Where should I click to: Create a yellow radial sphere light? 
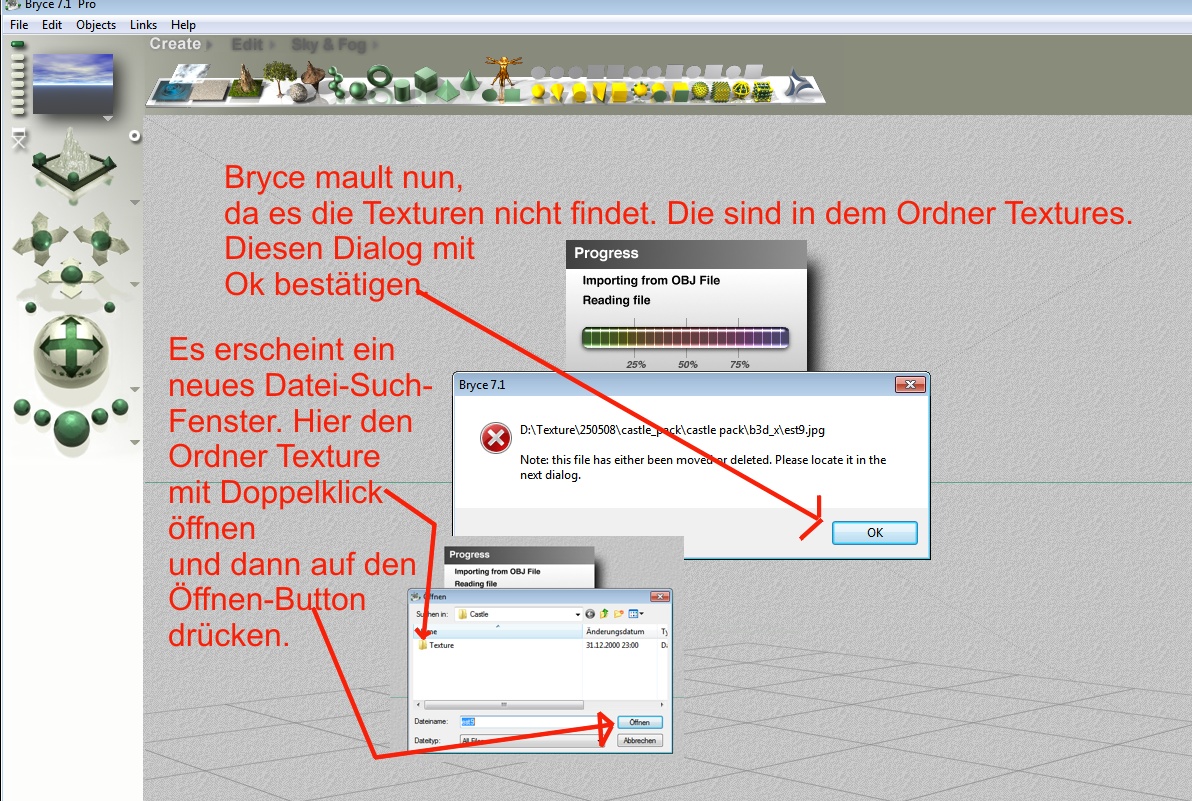pyautogui.click(x=538, y=92)
